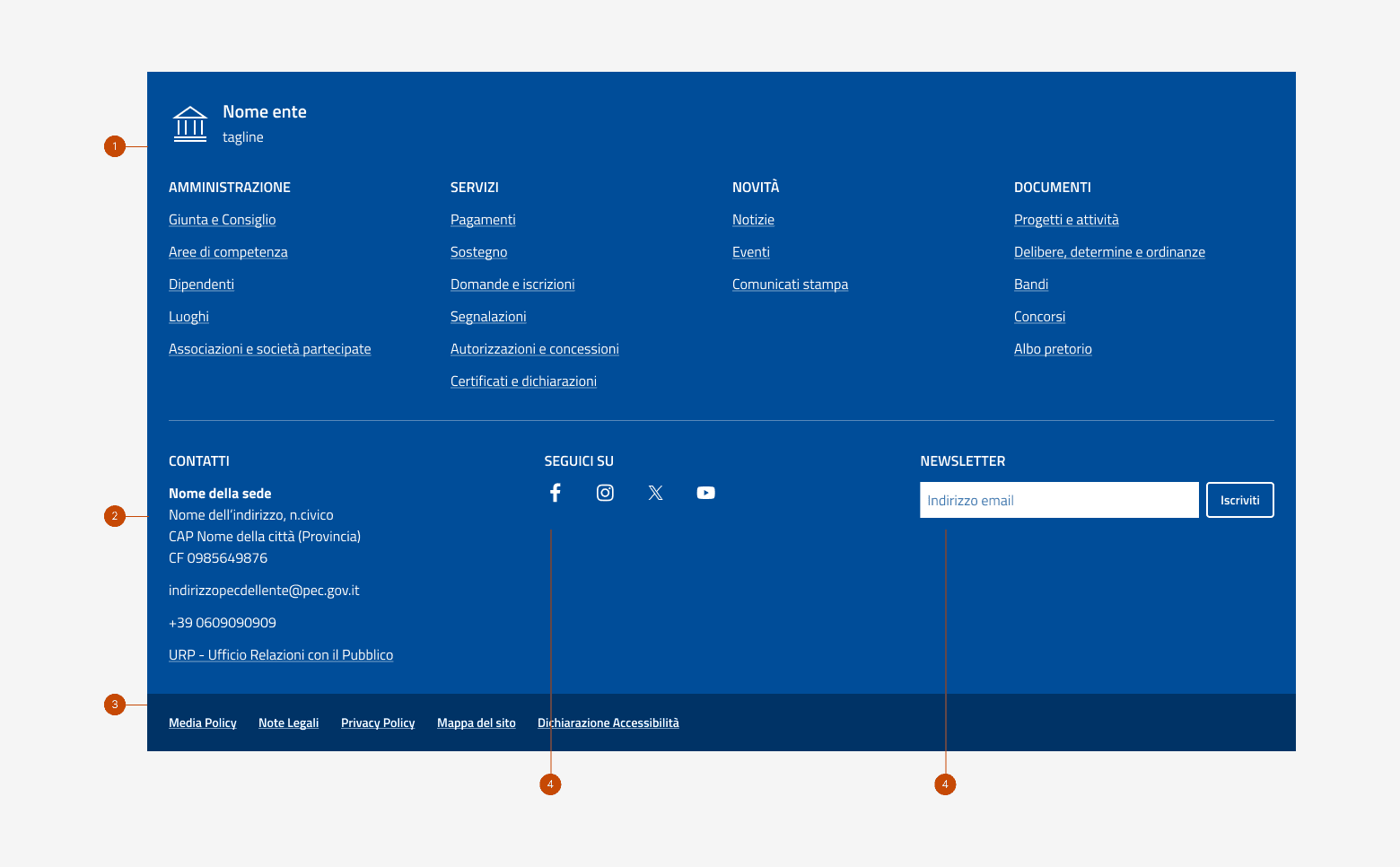Click Privacy Policy in the bottom bar
Screen dimensions: 1400x867
coord(377,722)
